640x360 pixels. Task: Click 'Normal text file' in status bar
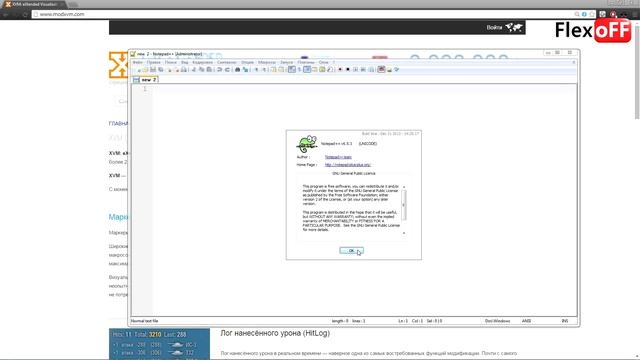tap(144, 321)
